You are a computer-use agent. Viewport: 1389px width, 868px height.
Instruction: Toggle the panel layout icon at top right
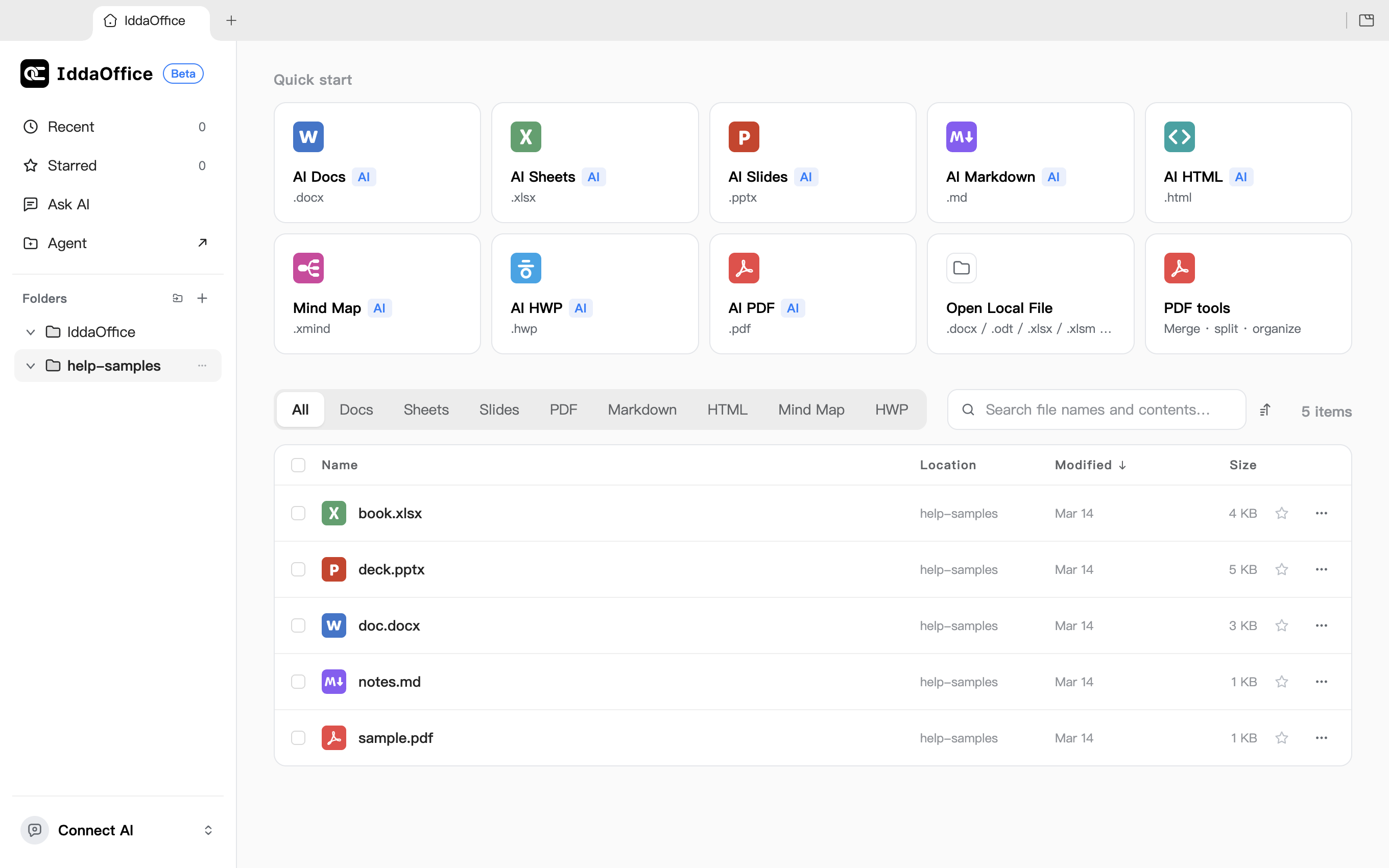tap(1366, 20)
